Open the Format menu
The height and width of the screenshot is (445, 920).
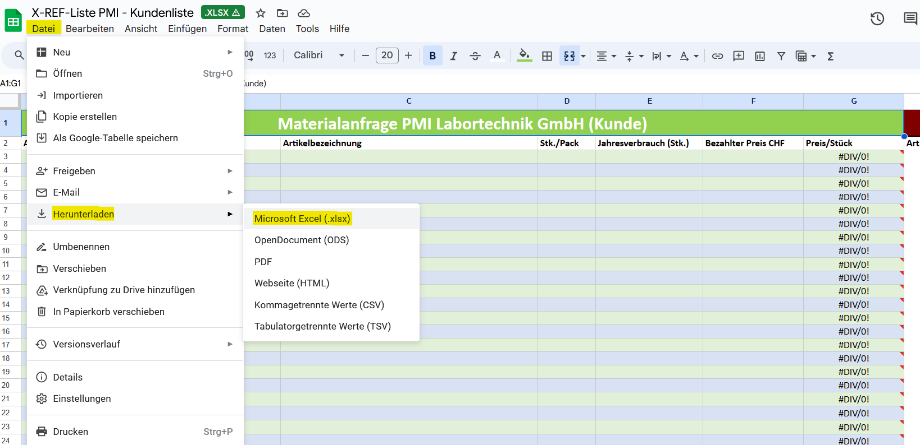pyautogui.click(x=232, y=28)
